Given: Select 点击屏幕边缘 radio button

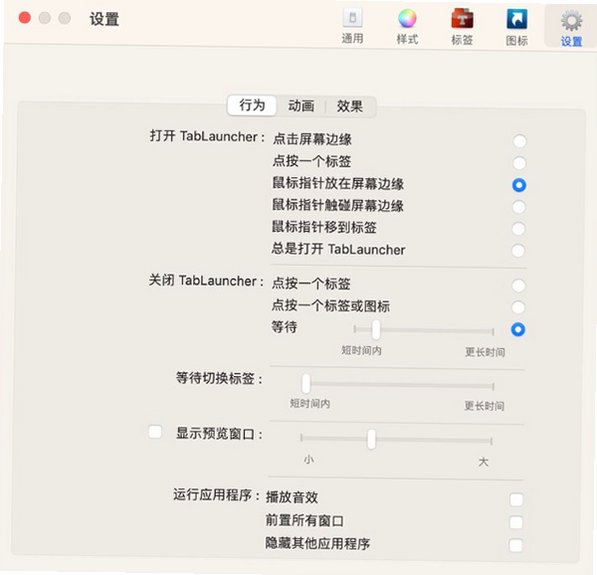Looking at the screenshot, I should [519, 141].
